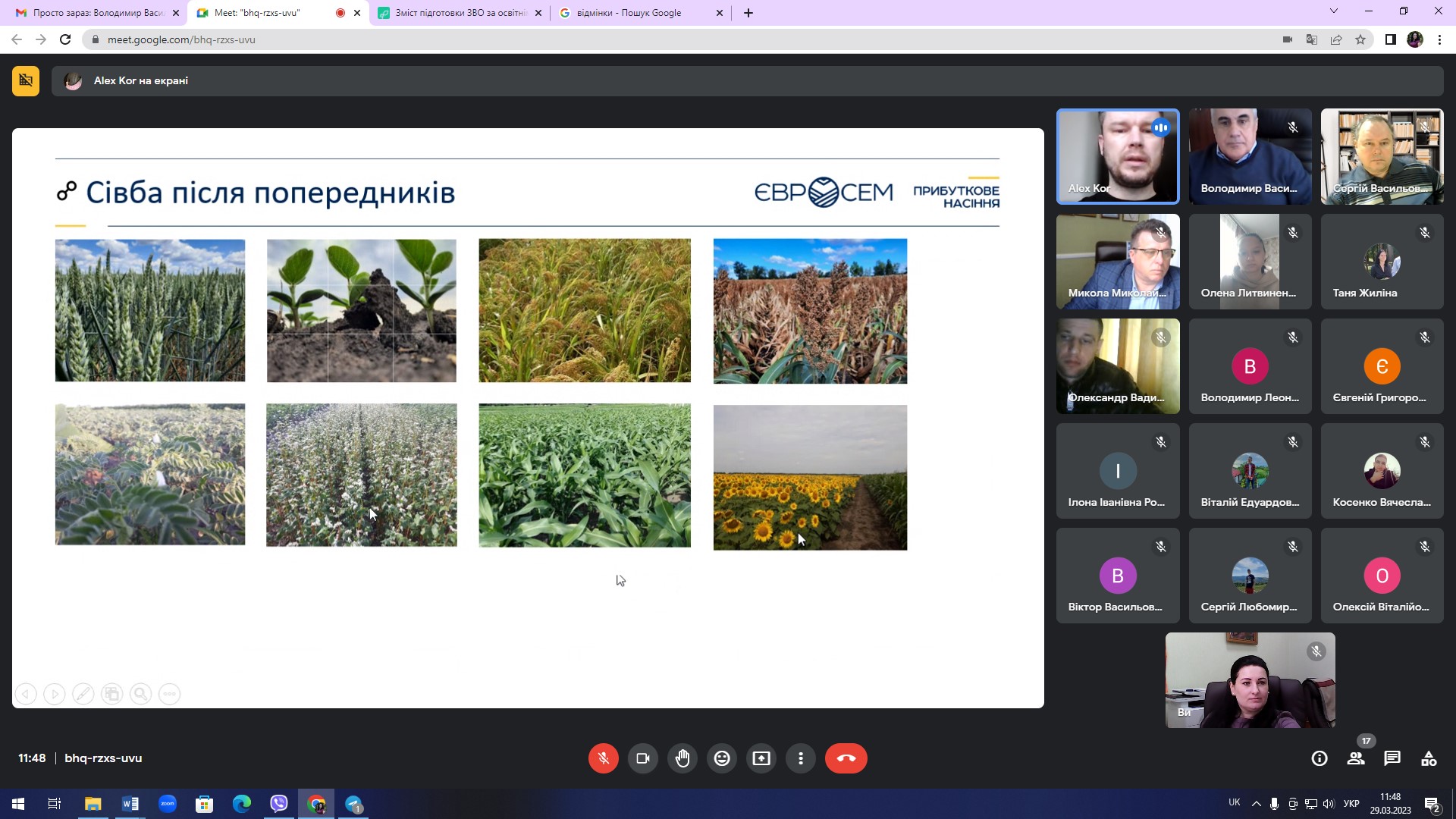Open Zoom from the taskbar
The image size is (1456, 819).
(168, 804)
